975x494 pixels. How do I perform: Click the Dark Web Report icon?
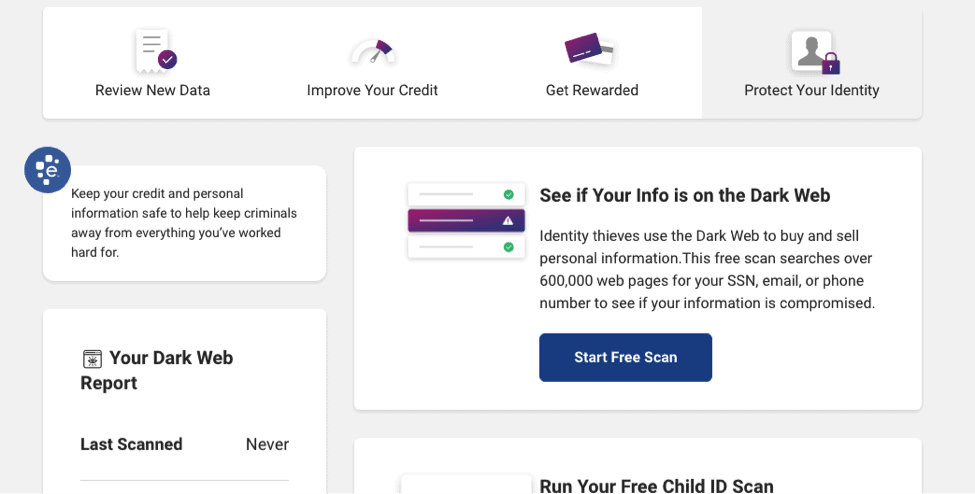click(x=92, y=359)
